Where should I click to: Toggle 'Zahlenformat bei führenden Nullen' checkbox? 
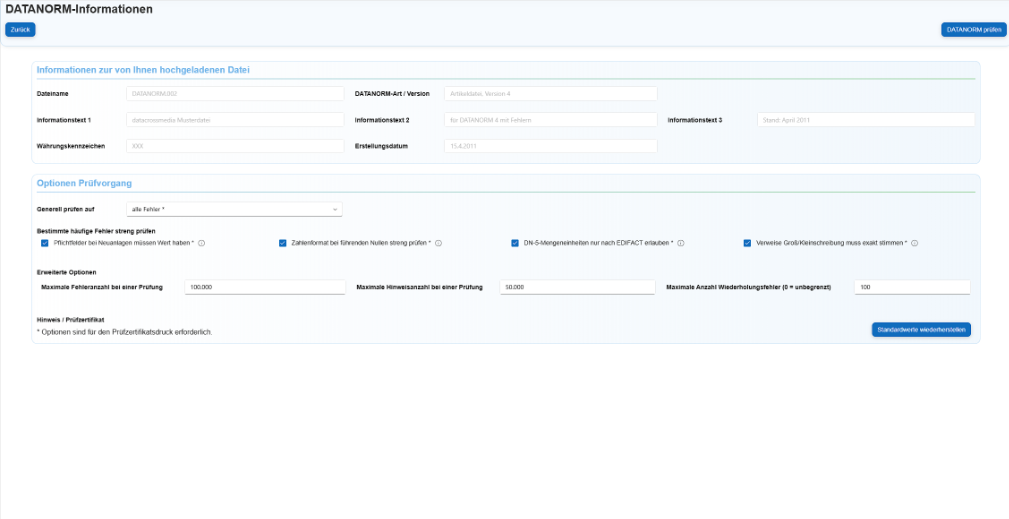(x=282, y=243)
